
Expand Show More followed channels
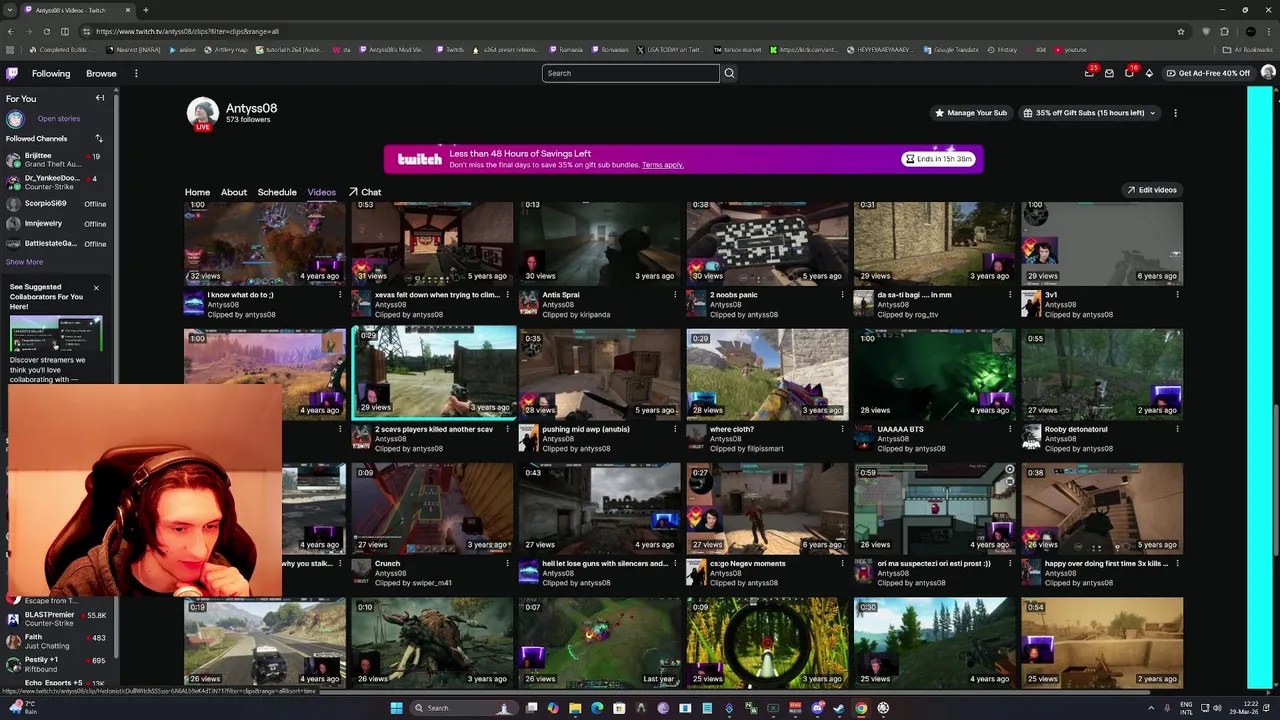tap(24, 262)
